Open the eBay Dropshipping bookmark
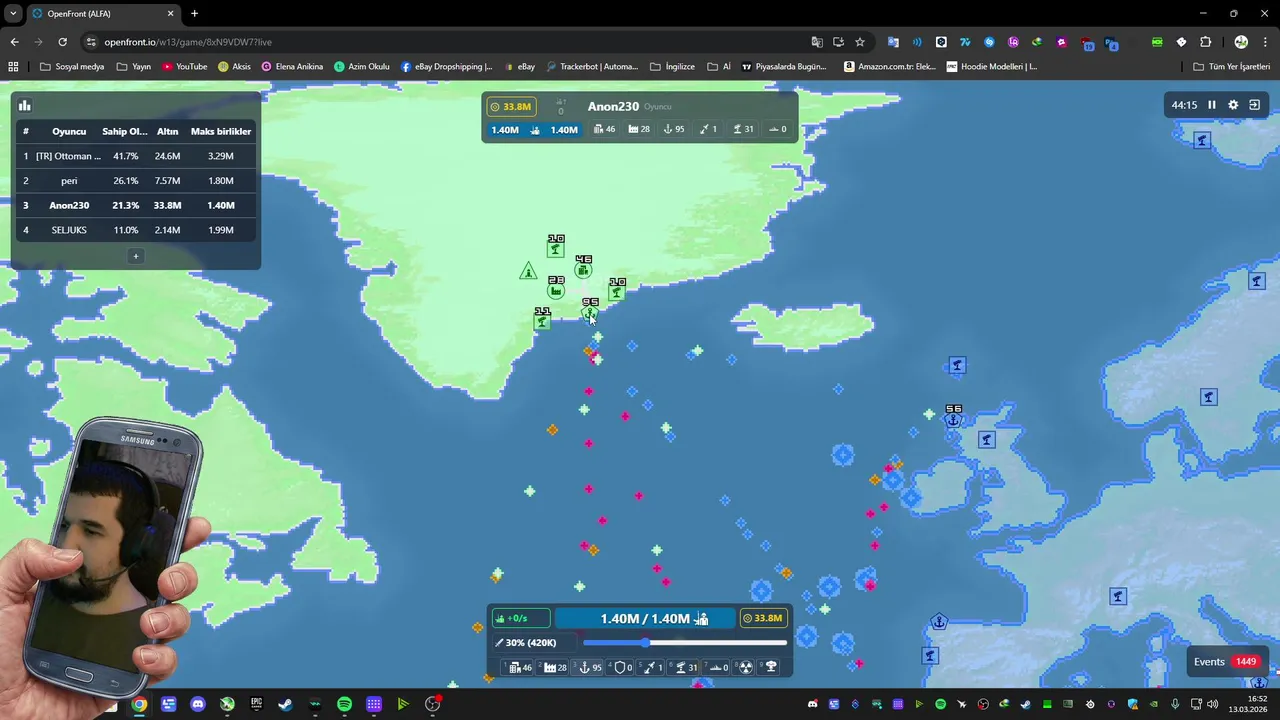1280x720 pixels. pos(447,67)
